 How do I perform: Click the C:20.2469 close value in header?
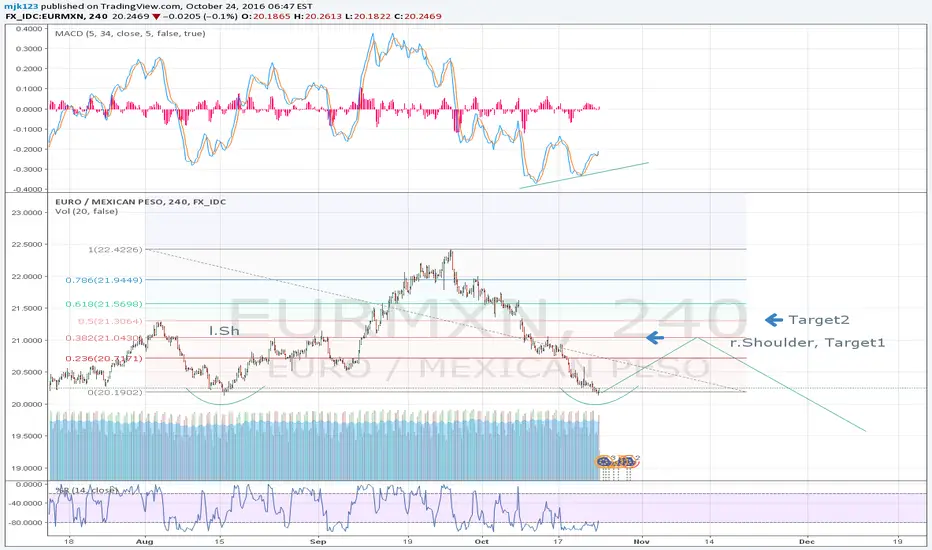coord(418,16)
